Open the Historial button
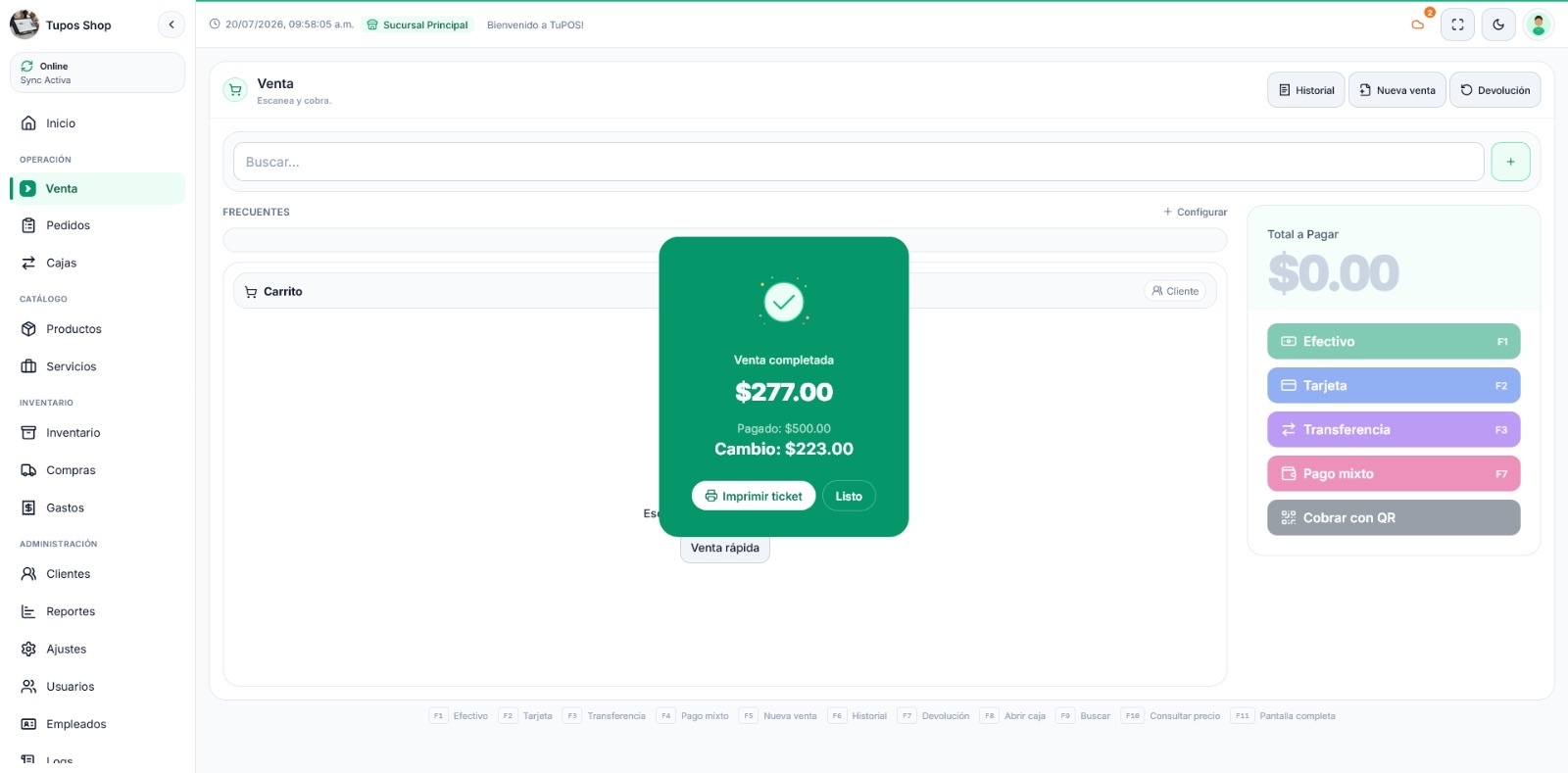The image size is (1568, 773). 1305,90
